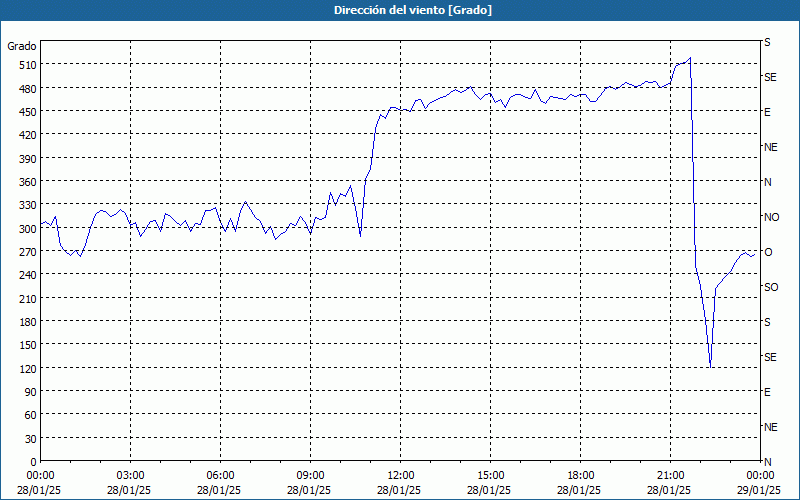Click the 330 axis value
Image resolution: width=800 pixels, height=500 pixels.
coord(28,205)
